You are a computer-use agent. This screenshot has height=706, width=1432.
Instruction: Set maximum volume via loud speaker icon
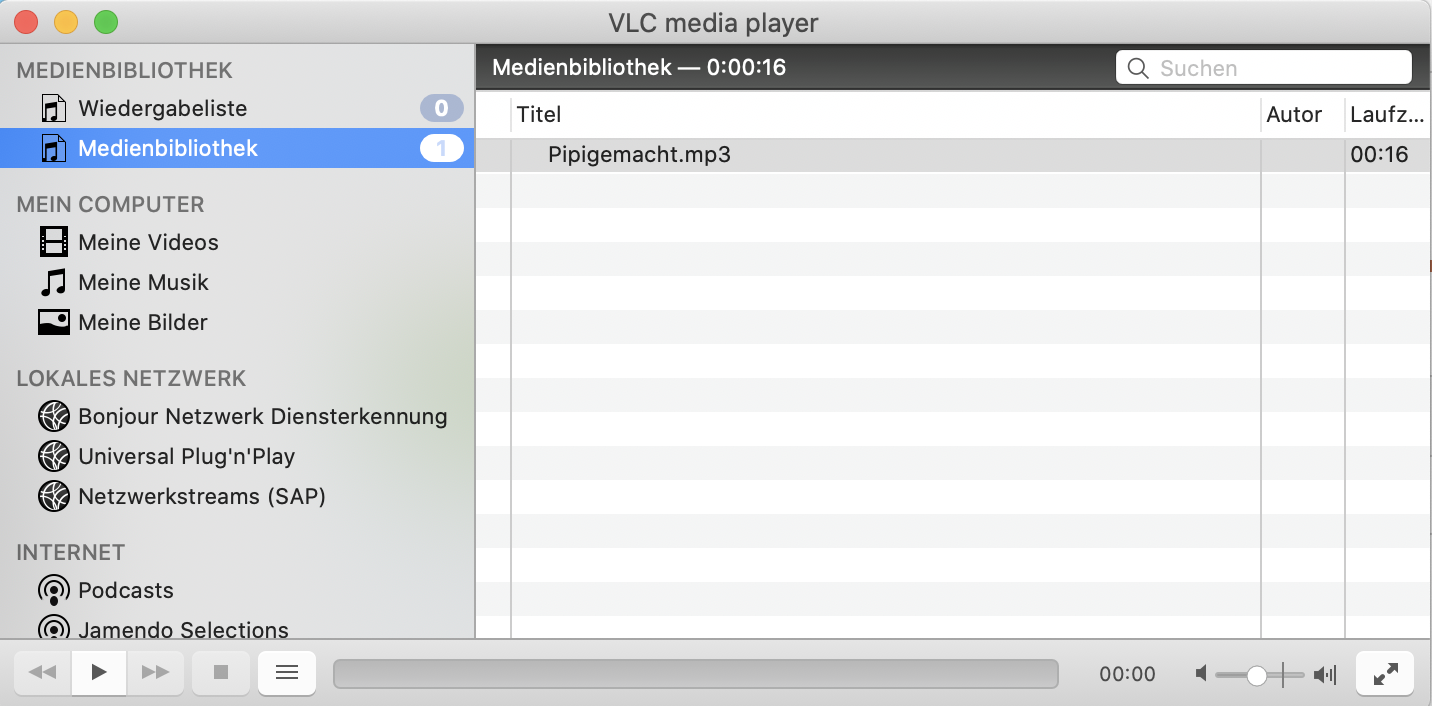pos(1325,675)
